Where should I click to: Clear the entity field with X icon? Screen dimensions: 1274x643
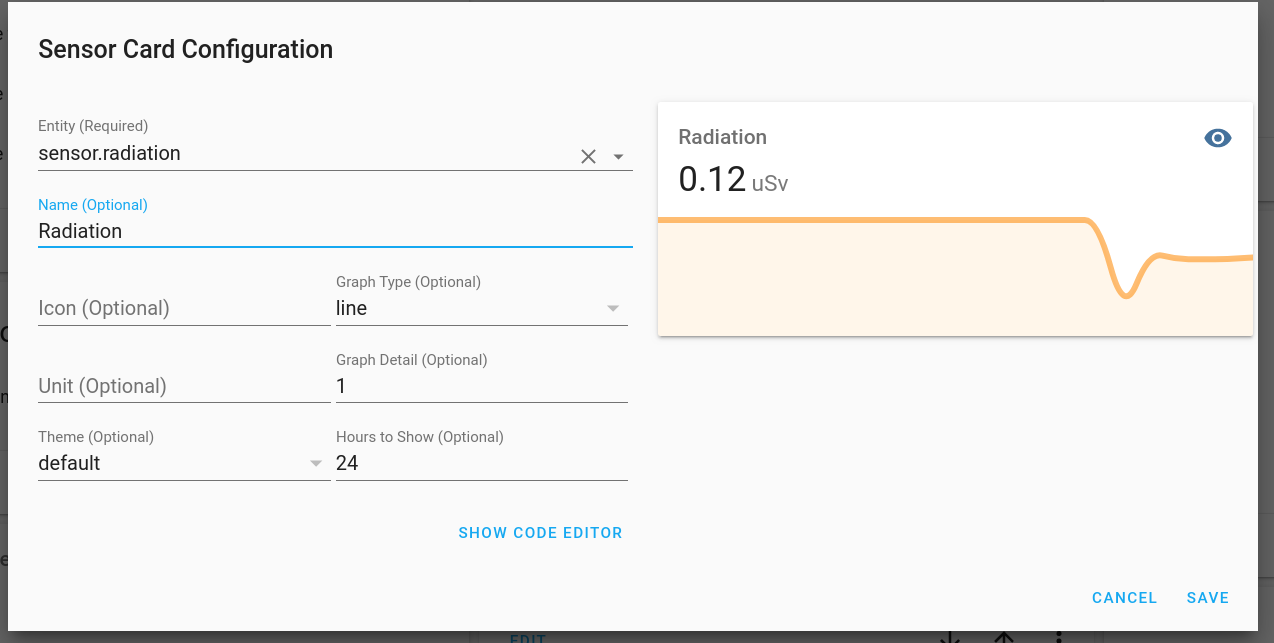tap(588, 156)
